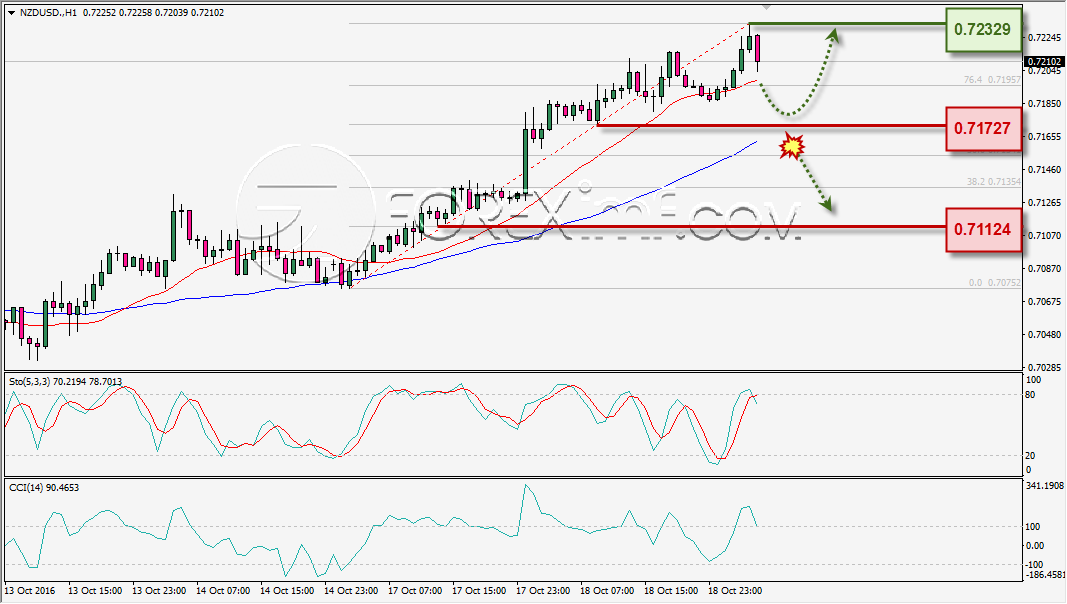Click the 0.71460 price axis label
This screenshot has width=1067, height=604.
point(1045,169)
